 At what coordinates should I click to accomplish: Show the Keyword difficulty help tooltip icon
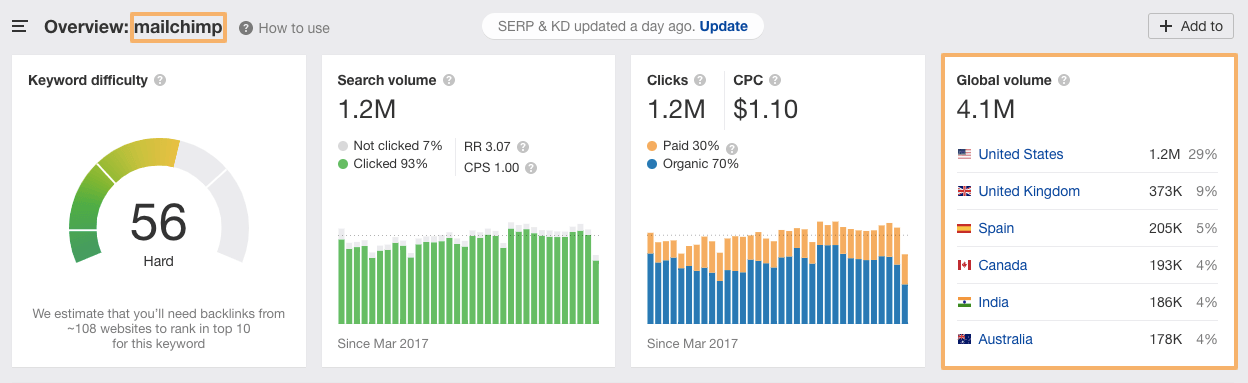pyautogui.click(x=160, y=80)
